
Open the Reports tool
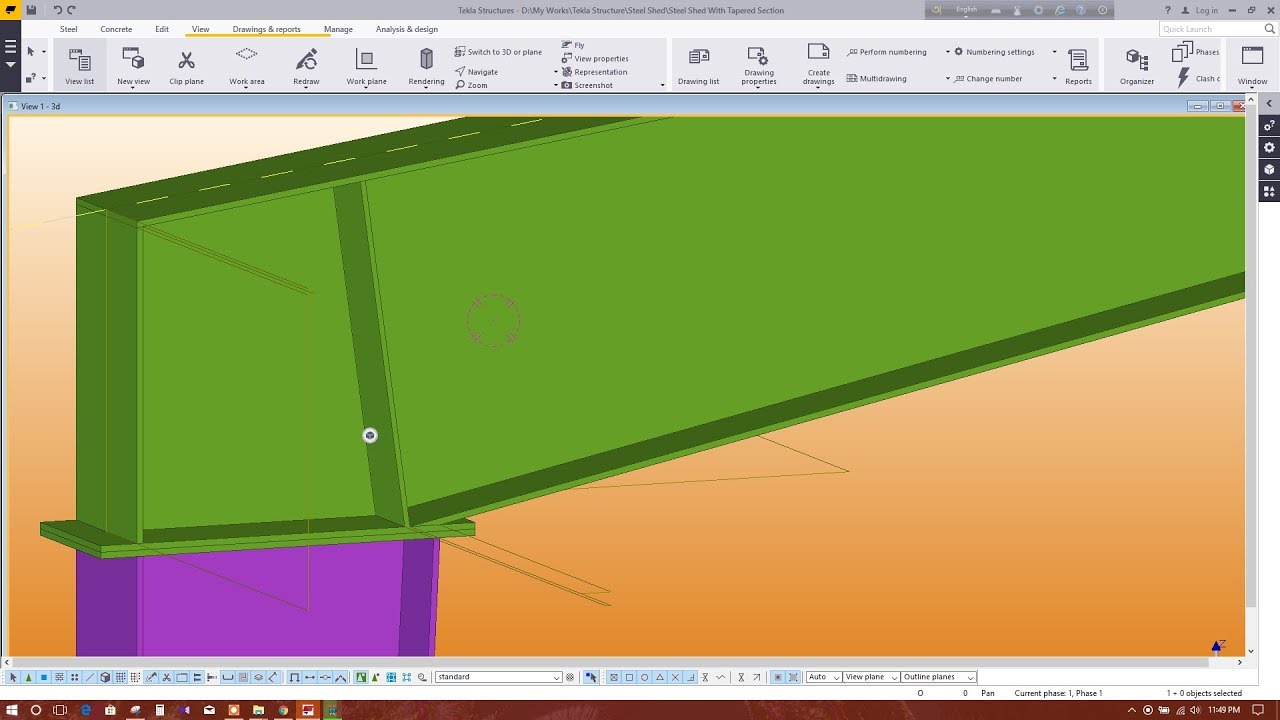(x=1076, y=62)
